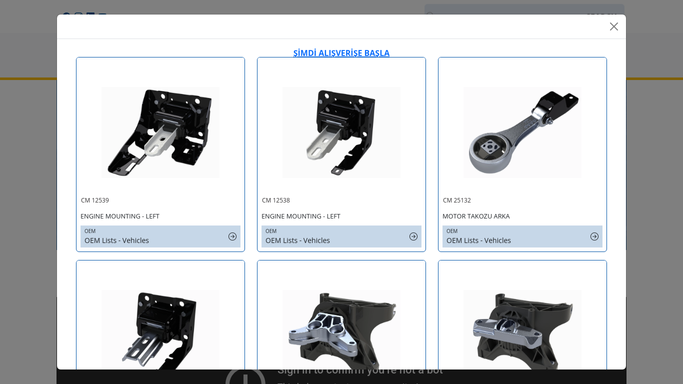Expand OEM Lists - Vehicles for CM 12538
Screen dimensions: 683x384
click(x=341, y=236)
